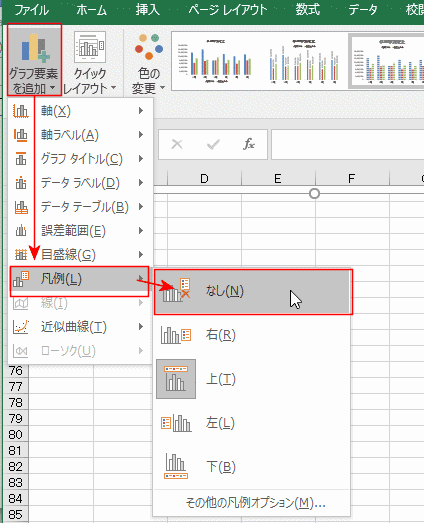The height and width of the screenshot is (523, 424).
Task: Open the グラフ要素を追加 button
Action: pyautogui.click(x=34, y=60)
